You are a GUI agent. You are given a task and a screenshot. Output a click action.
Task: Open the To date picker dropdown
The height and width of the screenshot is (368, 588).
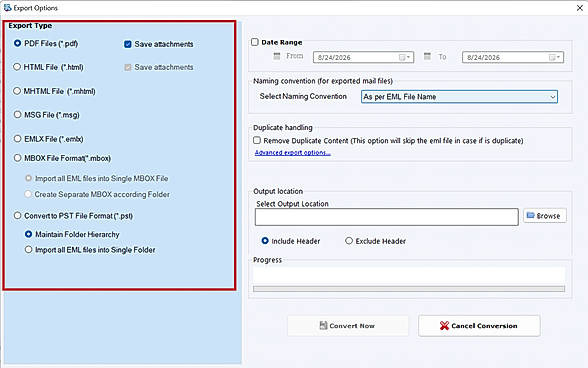click(x=555, y=57)
